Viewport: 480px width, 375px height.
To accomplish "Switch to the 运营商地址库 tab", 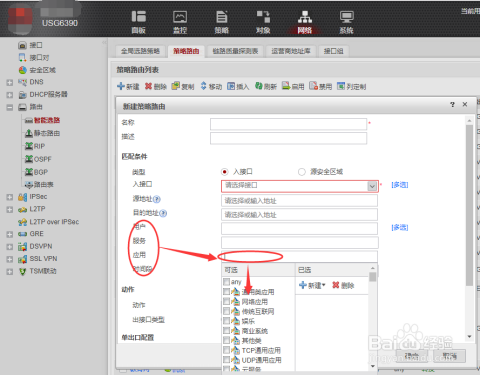I will (x=291, y=51).
